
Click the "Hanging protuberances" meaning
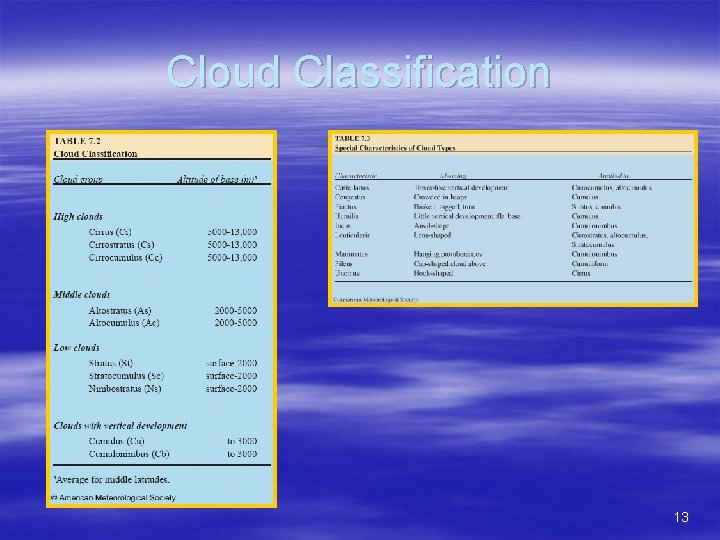[448, 254]
